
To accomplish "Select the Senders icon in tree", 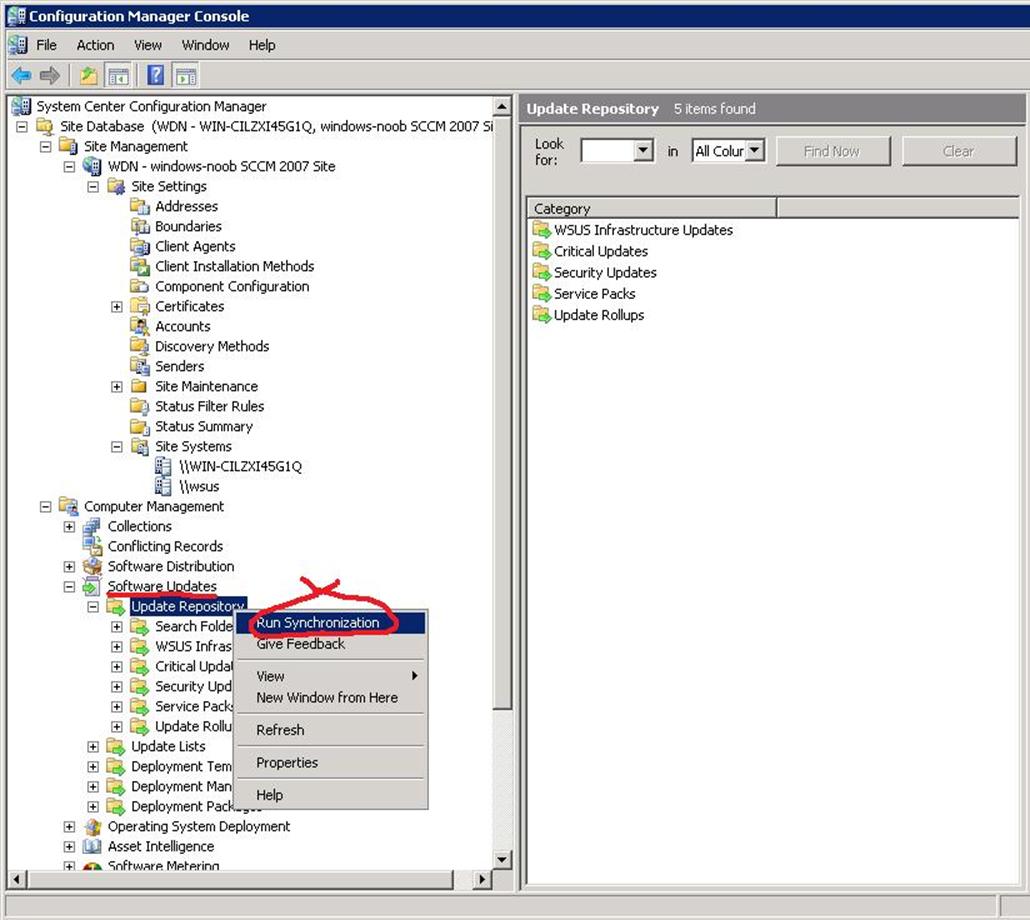I will (x=140, y=366).
